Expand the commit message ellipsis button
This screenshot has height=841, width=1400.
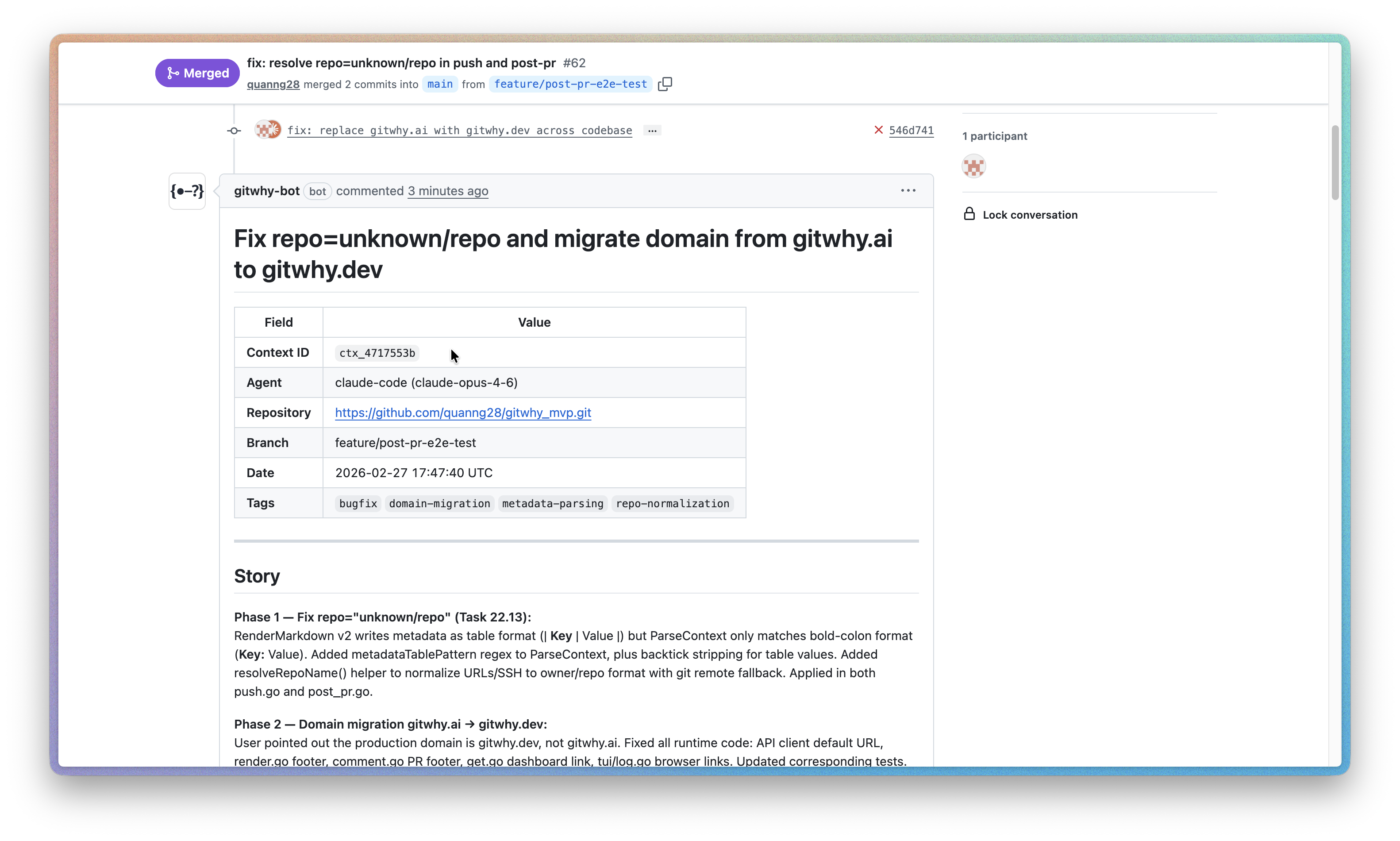[x=652, y=130]
